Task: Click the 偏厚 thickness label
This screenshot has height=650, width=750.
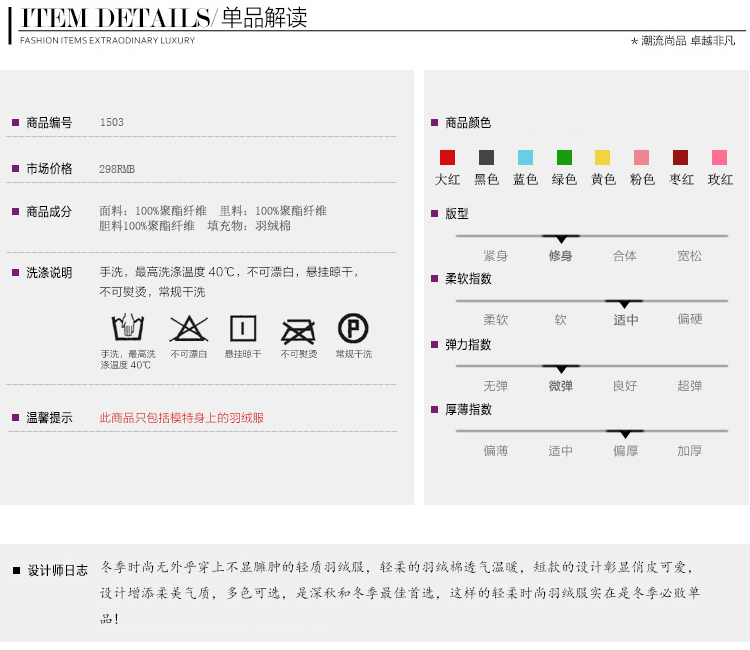Action: [626, 451]
